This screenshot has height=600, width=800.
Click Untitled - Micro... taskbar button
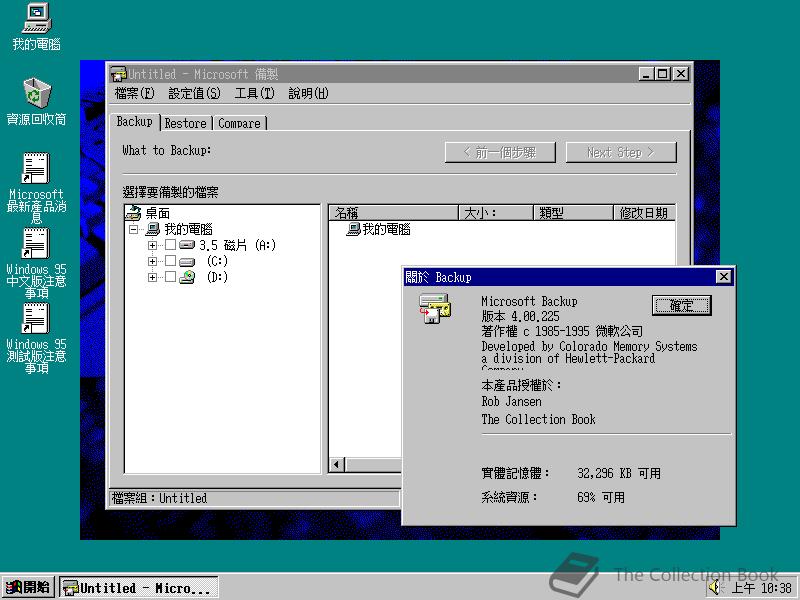(139, 588)
